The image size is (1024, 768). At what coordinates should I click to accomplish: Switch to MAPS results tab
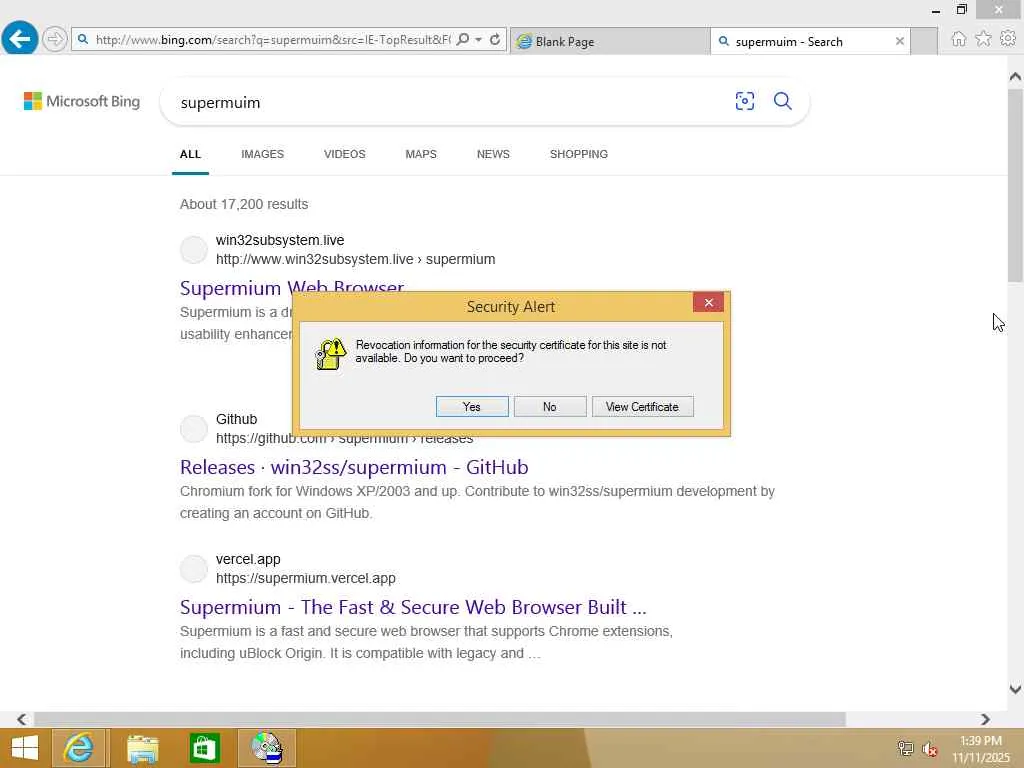pos(421,154)
